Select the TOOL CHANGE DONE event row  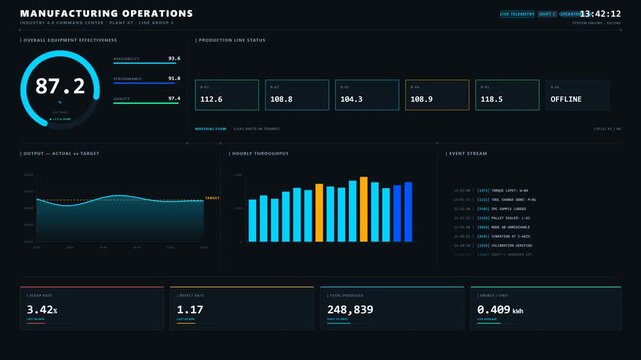tap(495, 200)
